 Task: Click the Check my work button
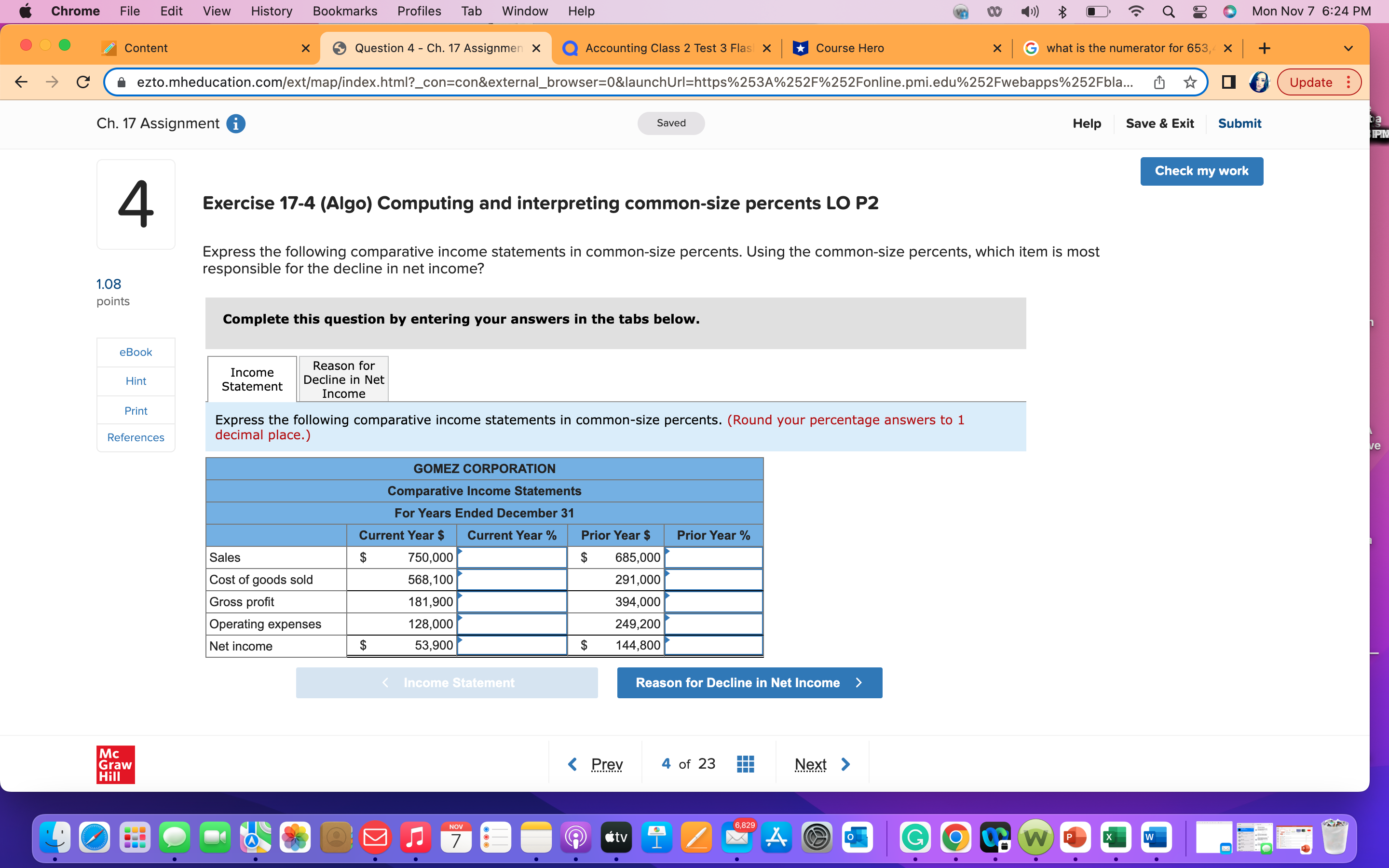(1202, 171)
